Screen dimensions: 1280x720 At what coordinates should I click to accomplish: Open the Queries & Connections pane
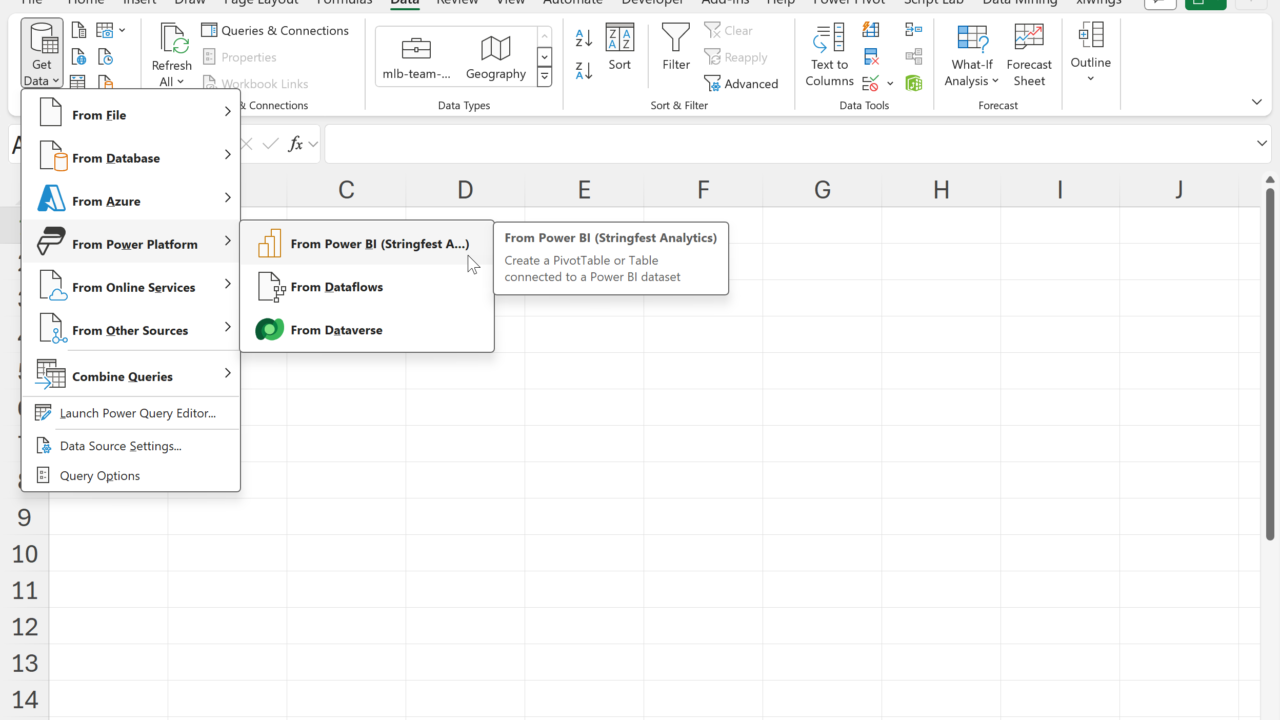[x=275, y=30]
